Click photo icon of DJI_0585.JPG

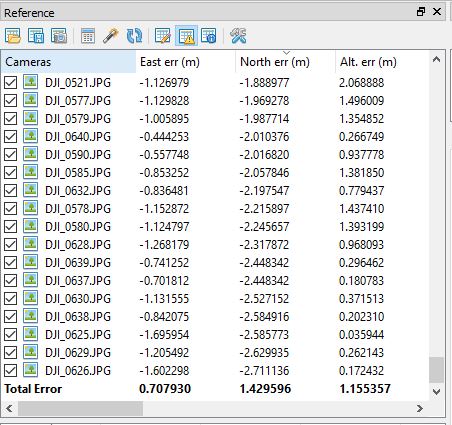(30, 172)
